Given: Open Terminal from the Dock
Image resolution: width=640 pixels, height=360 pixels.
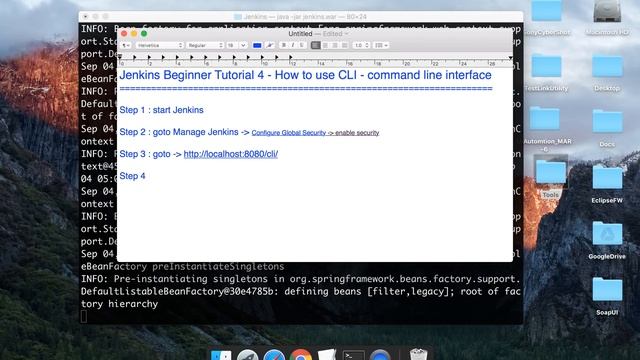Looking at the screenshot, I should point(353,355).
